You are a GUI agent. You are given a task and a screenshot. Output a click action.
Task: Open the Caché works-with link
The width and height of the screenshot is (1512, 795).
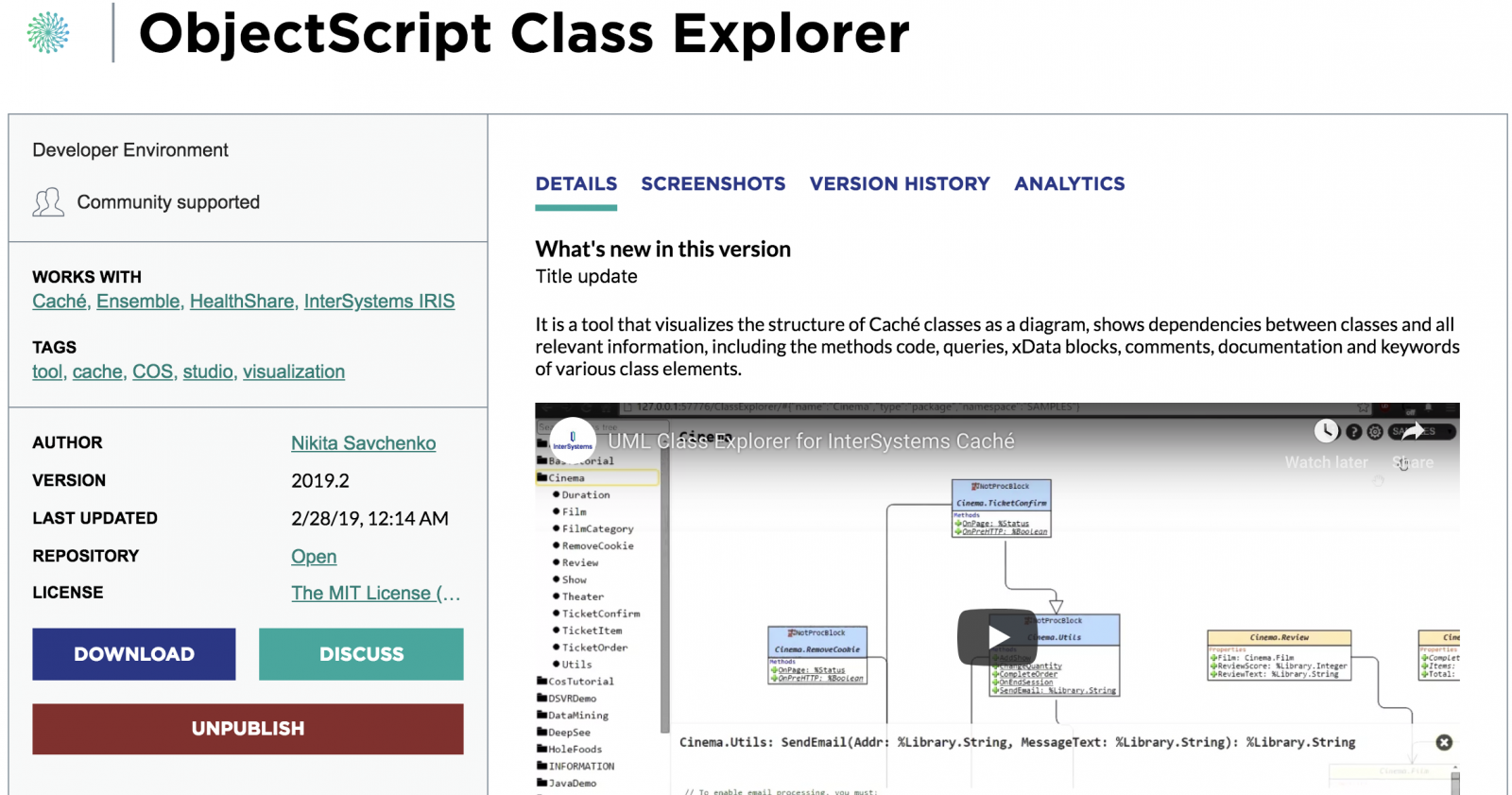[x=60, y=302]
